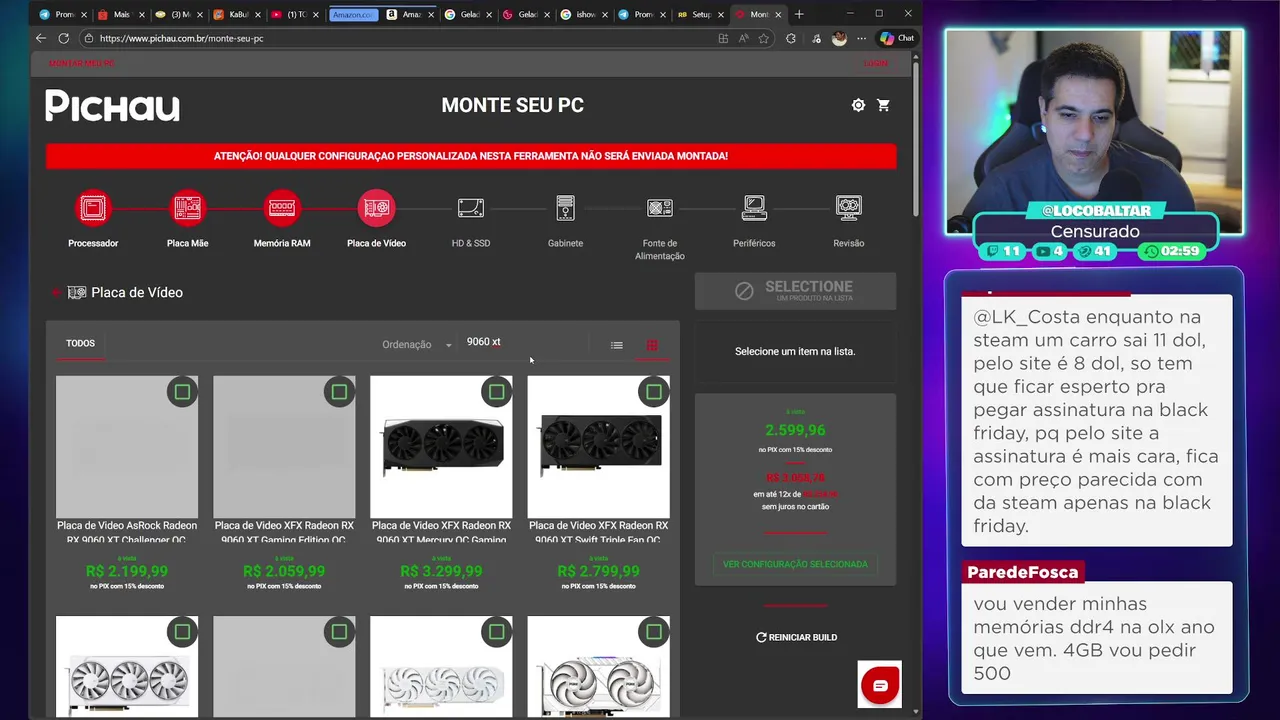
Task: Open the settings gear icon in Pichau header
Action: click(858, 105)
